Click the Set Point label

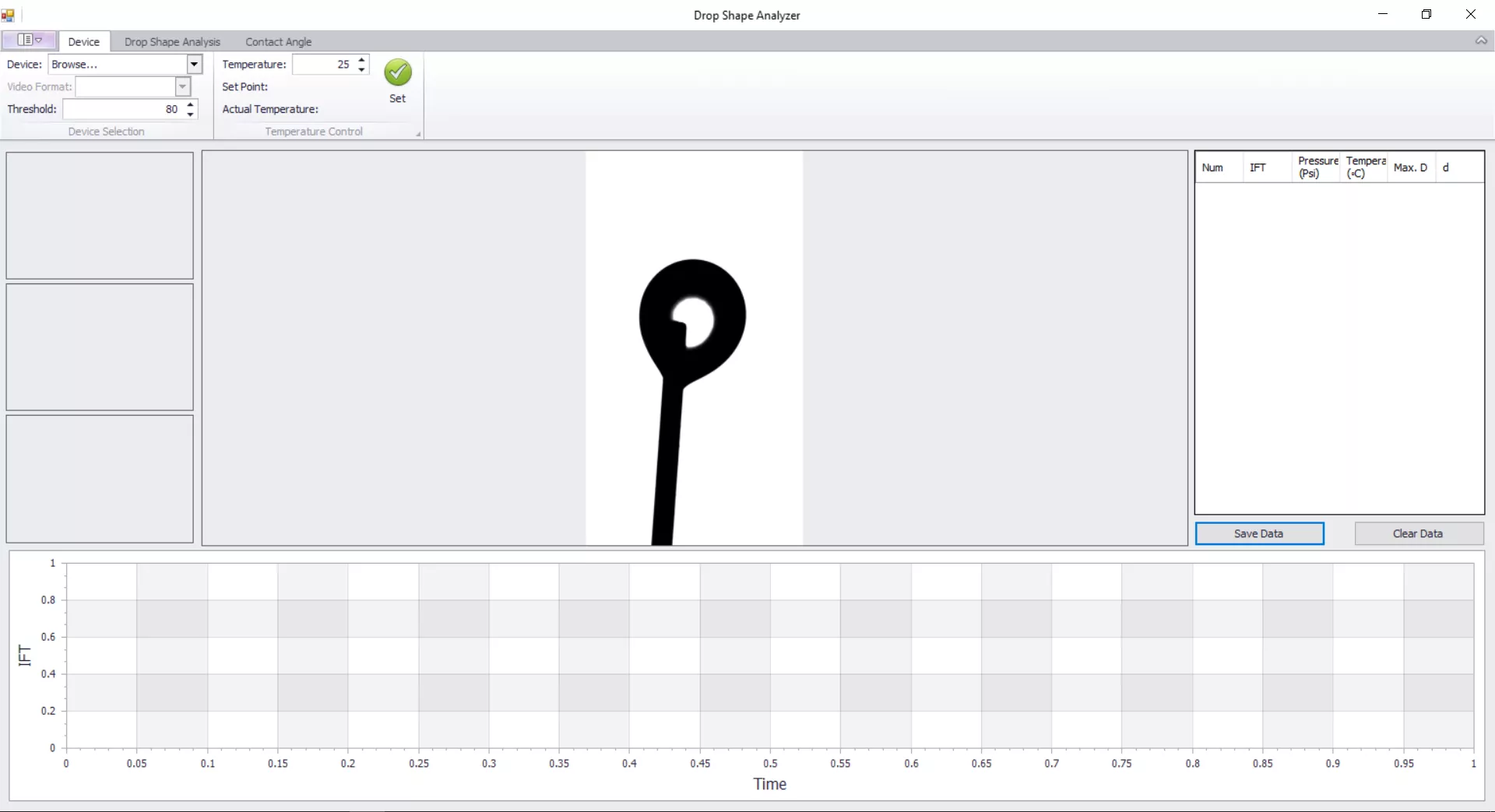244,86
